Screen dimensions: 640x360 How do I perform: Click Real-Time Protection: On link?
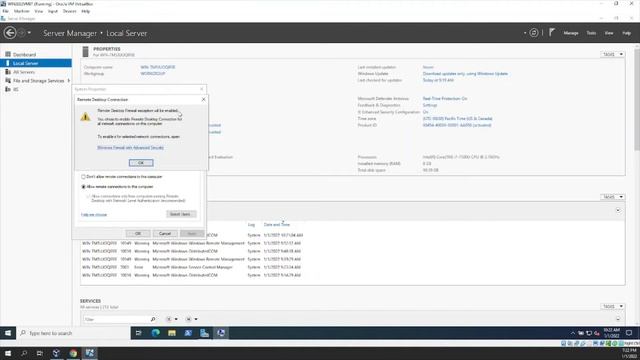444,98
